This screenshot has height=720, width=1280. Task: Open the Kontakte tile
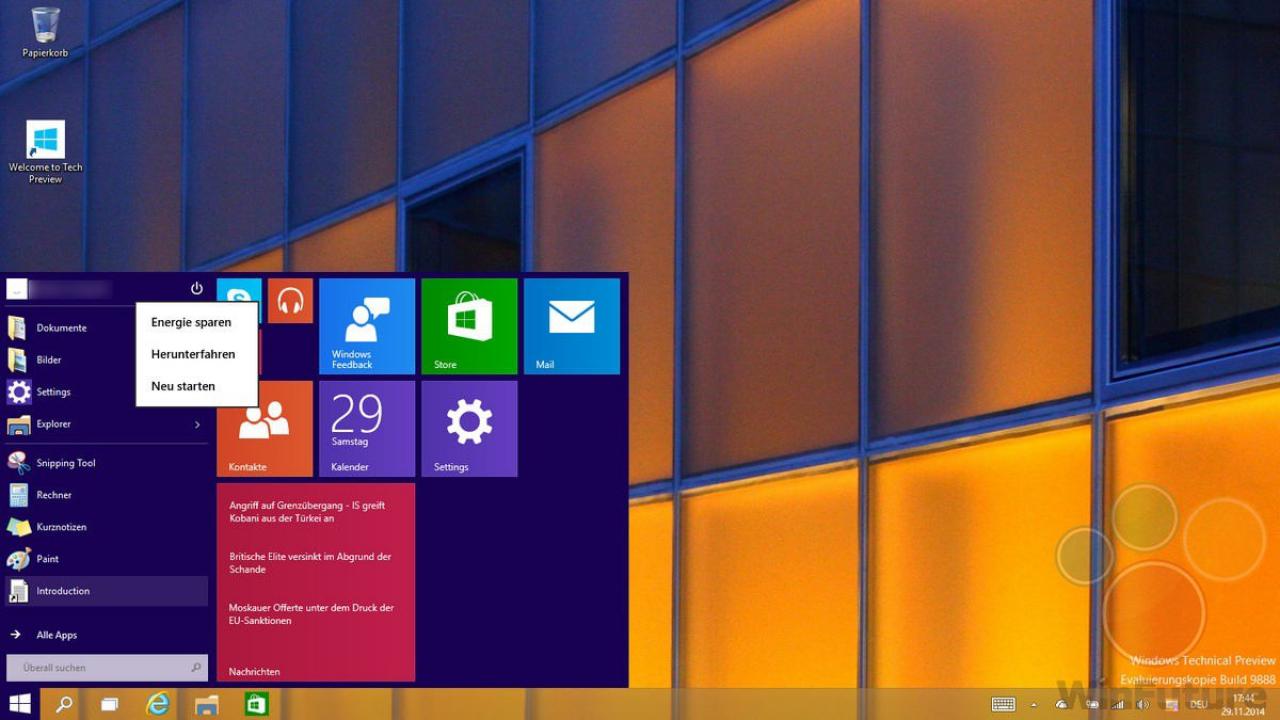[x=265, y=428]
